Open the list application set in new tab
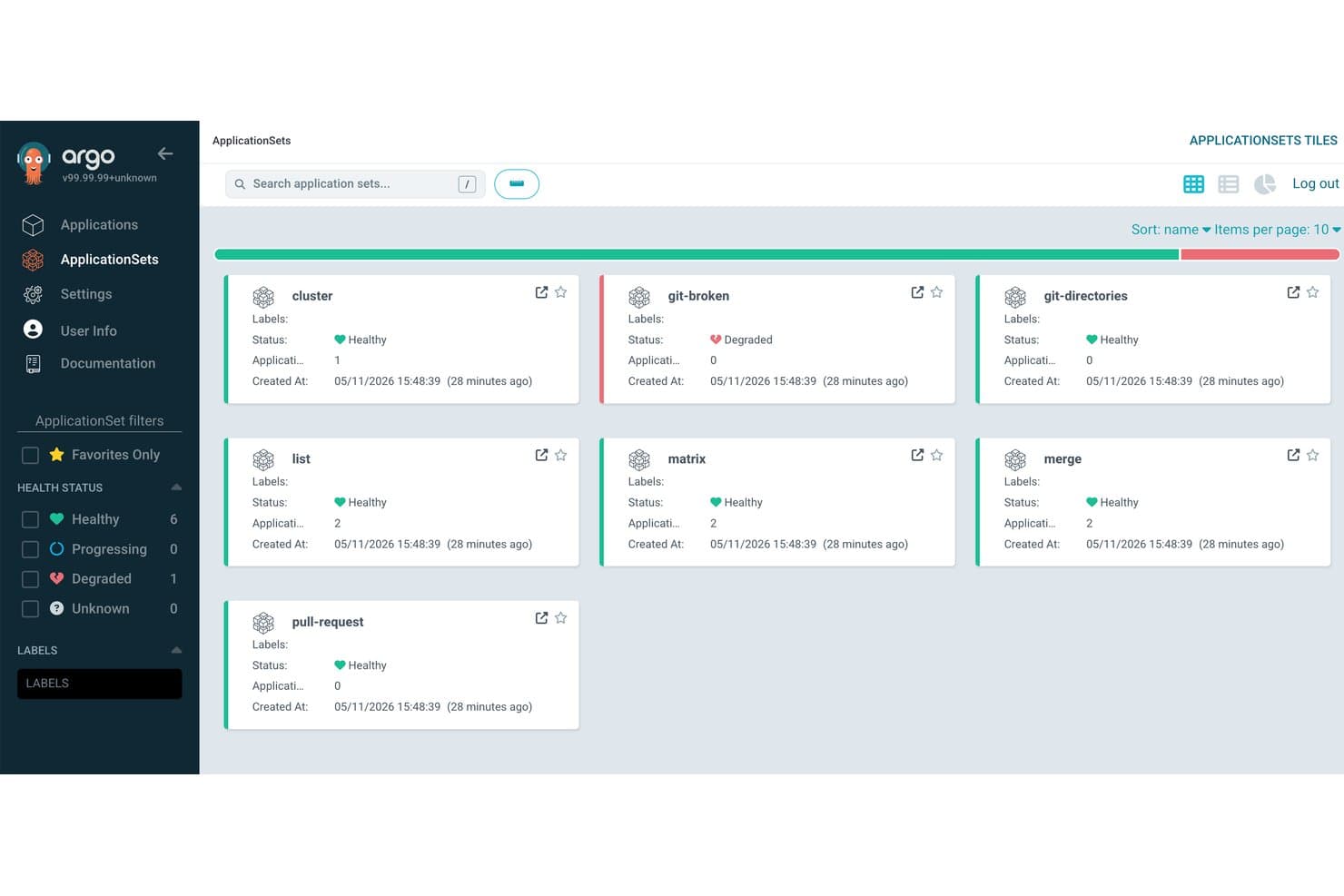The image size is (1344, 896). [541, 455]
